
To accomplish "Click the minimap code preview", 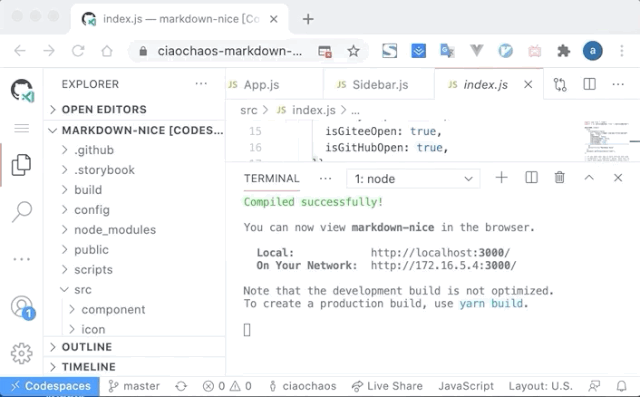I will (606, 141).
